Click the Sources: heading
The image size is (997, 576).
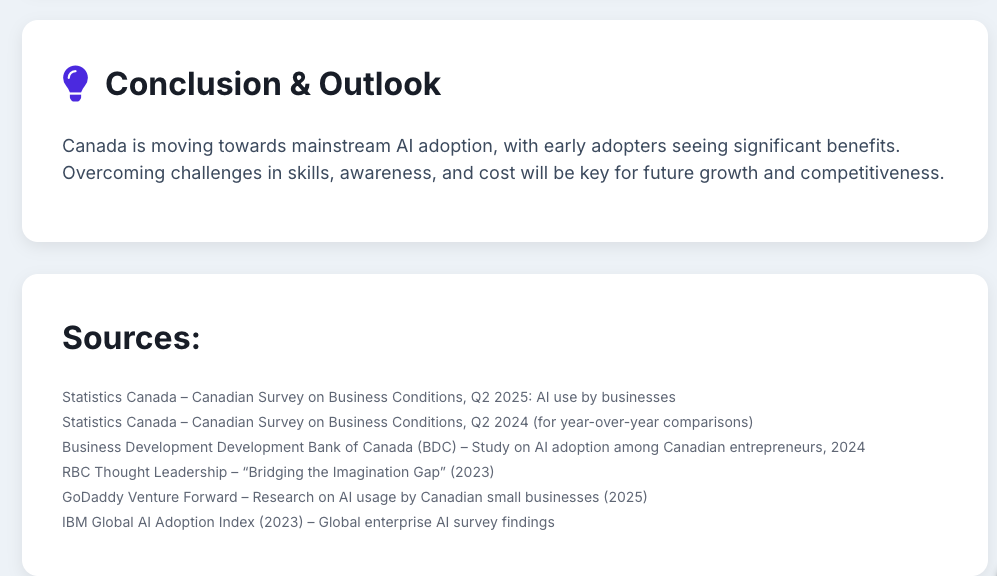131,338
